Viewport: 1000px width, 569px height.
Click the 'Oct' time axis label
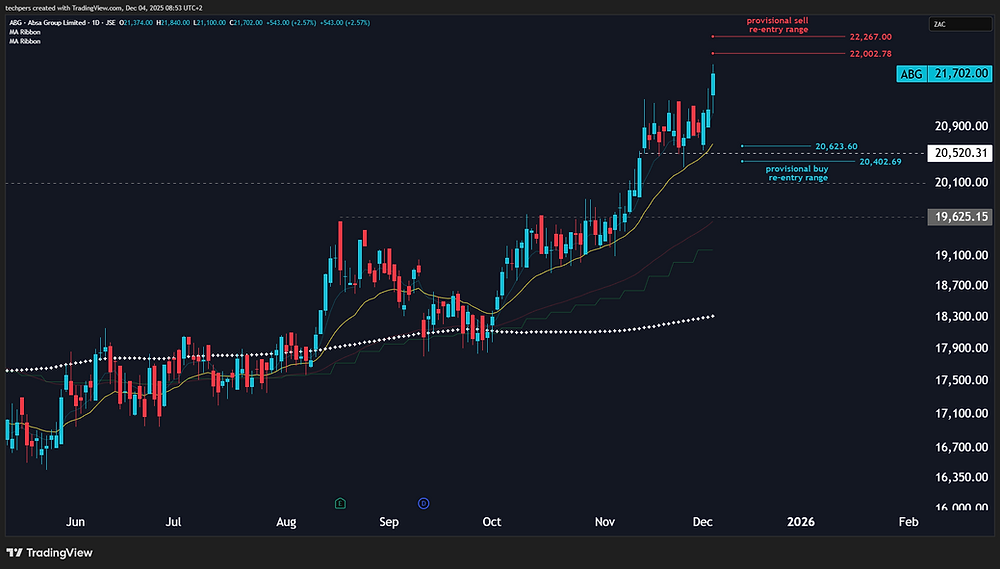[492, 522]
